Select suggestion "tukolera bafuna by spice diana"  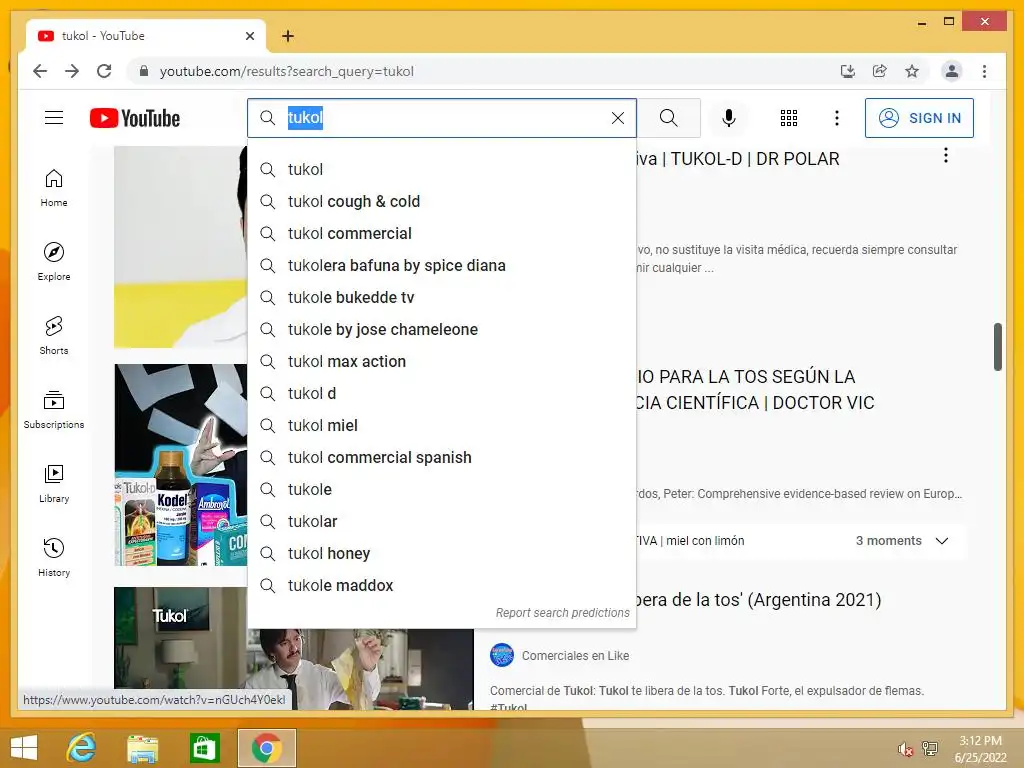pyautogui.click(x=442, y=265)
